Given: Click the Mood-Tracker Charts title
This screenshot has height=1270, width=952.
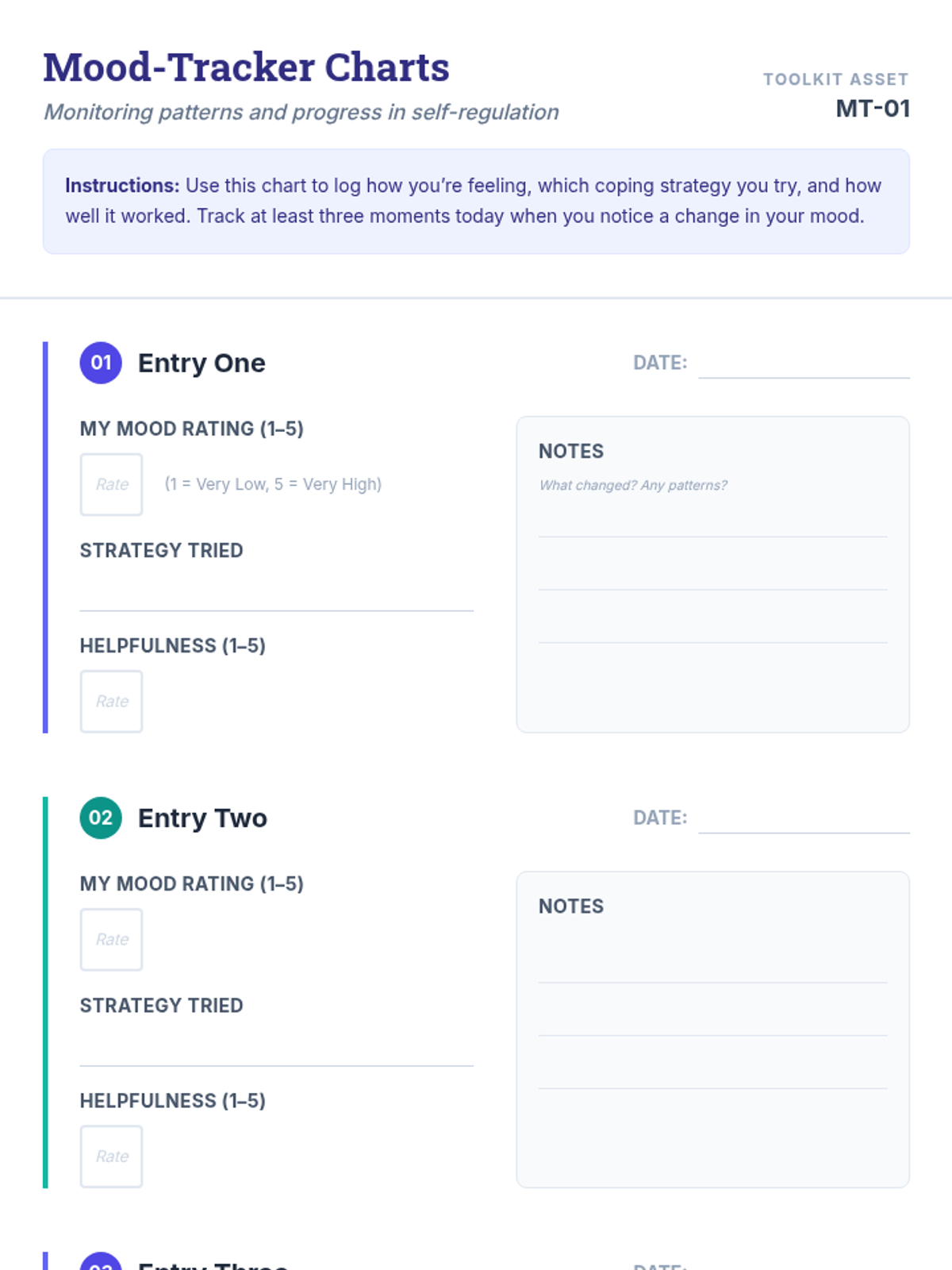Looking at the screenshot, I should [x=246, y=67].
